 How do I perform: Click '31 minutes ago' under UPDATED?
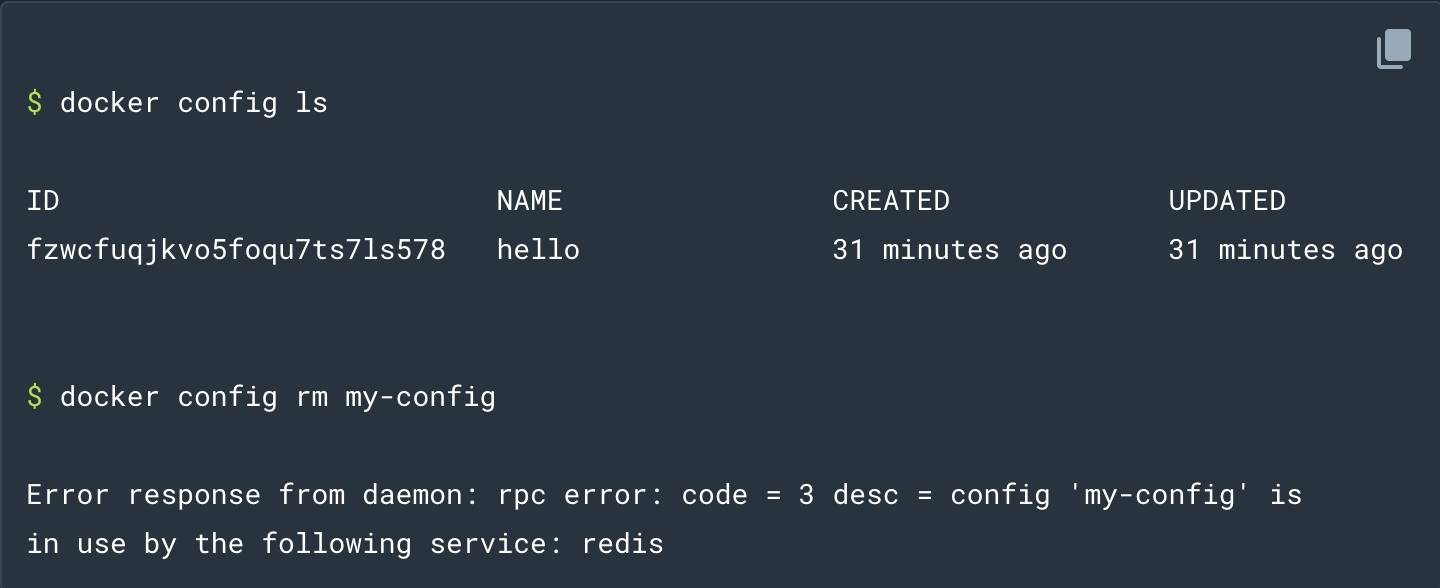[1286, 250]
